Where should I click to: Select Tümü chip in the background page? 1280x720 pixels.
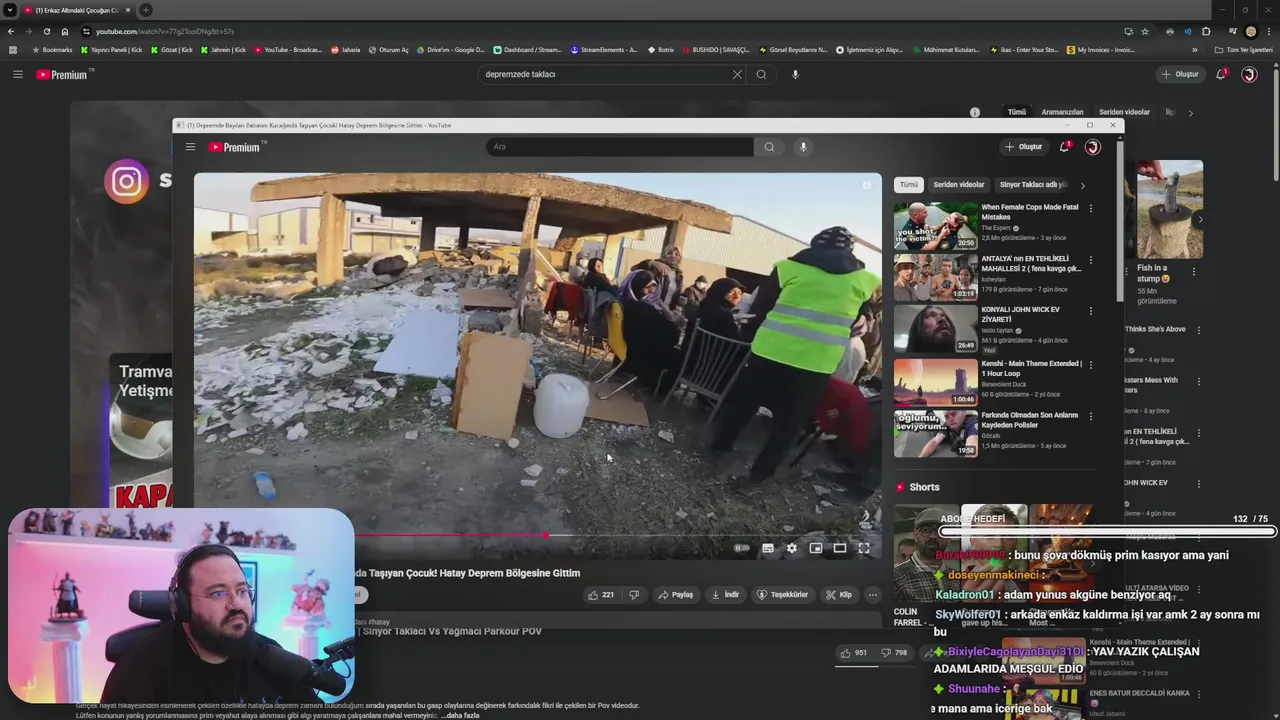click(x=1017, y=112)
